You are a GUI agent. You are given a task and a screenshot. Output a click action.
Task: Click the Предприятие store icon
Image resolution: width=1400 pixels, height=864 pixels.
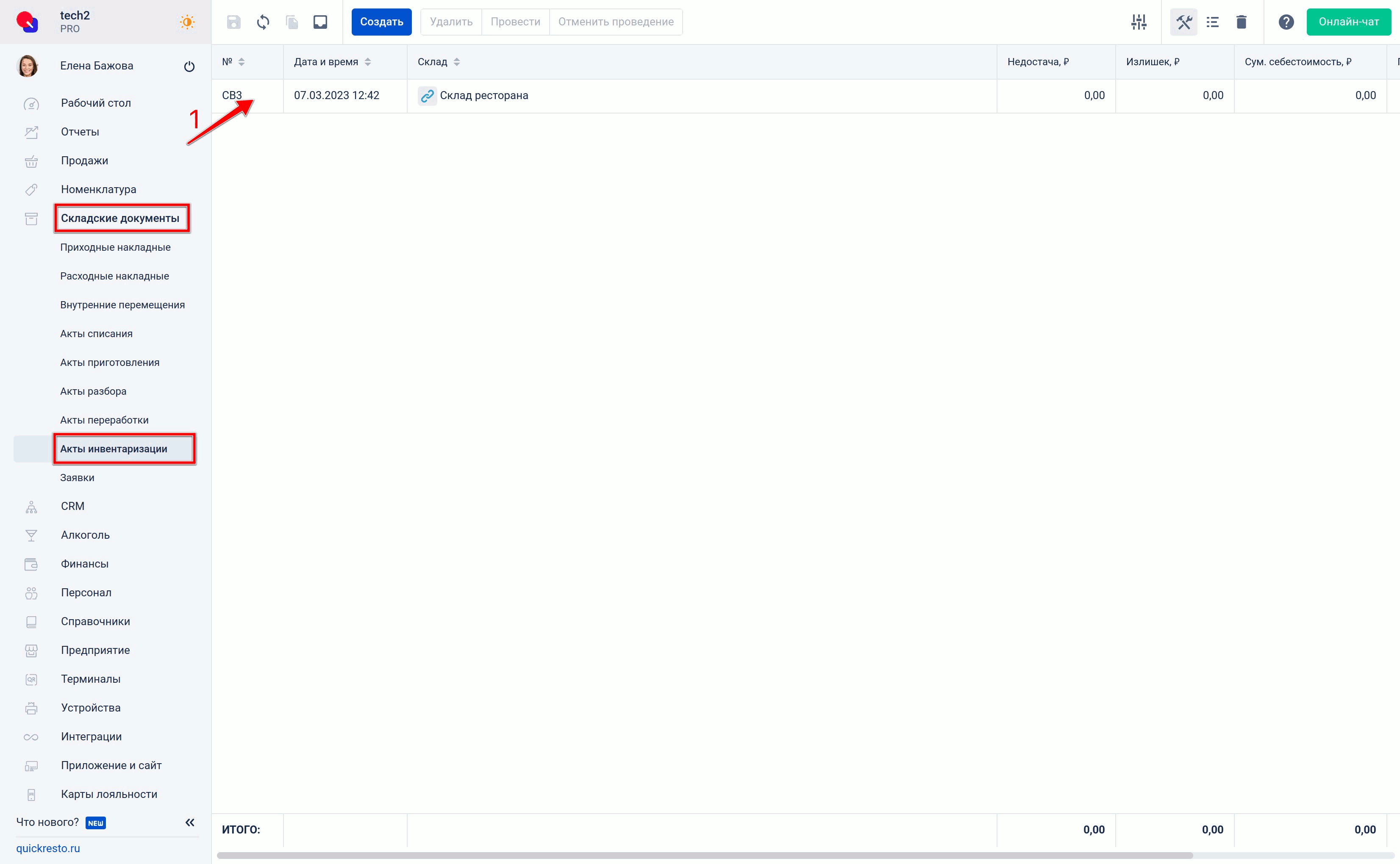(x=31, y=650)
